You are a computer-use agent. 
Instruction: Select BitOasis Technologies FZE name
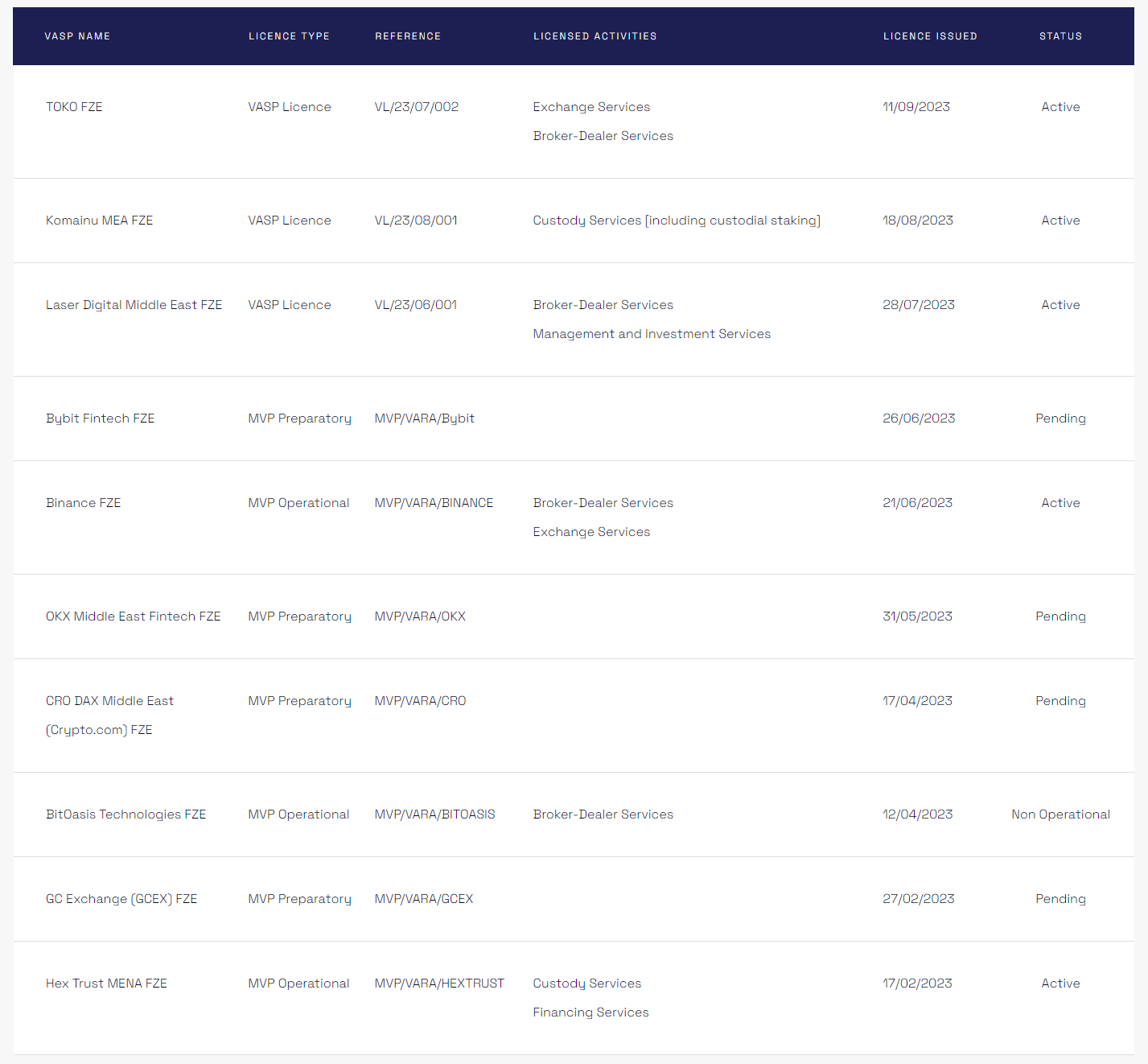125,814
